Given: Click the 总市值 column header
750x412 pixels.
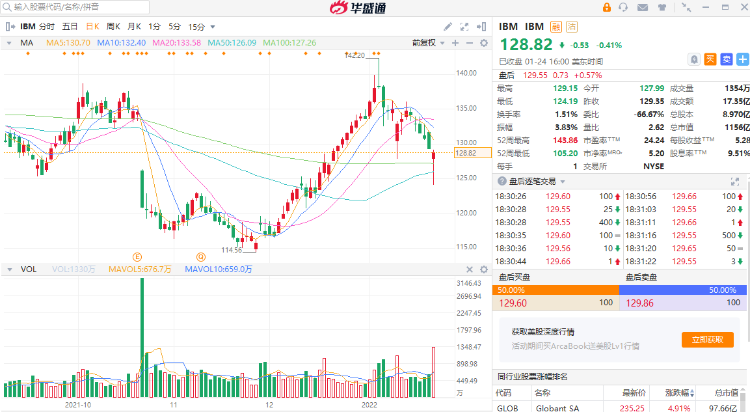Looking at the screenshot, I should [x=725, y=393].
